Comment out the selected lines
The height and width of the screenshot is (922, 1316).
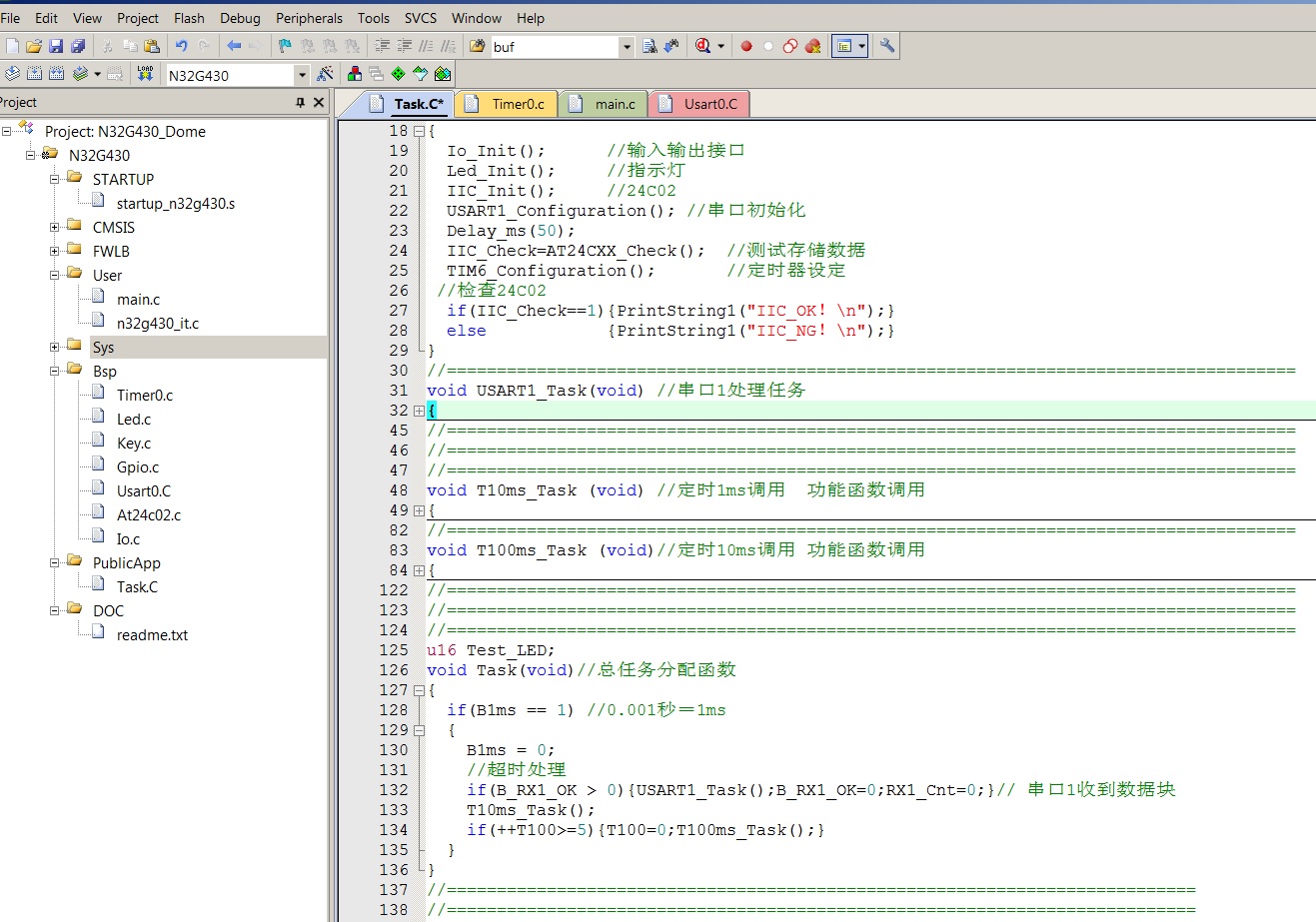pos(427,46)
